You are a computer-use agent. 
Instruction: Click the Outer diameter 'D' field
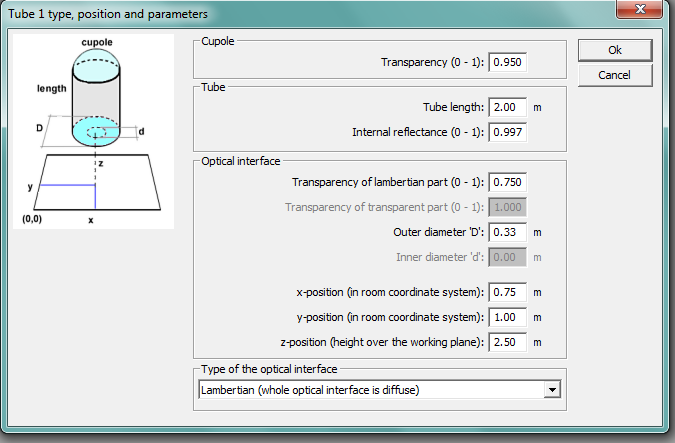coord(508,232)
